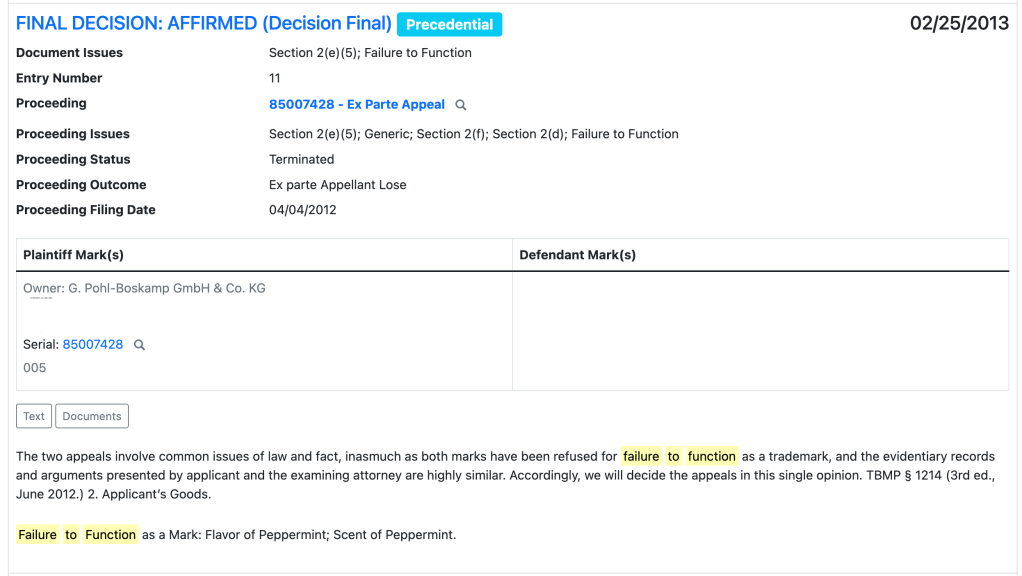
Task: Follow the Serial 85007428 link
Action: point(93,344)
